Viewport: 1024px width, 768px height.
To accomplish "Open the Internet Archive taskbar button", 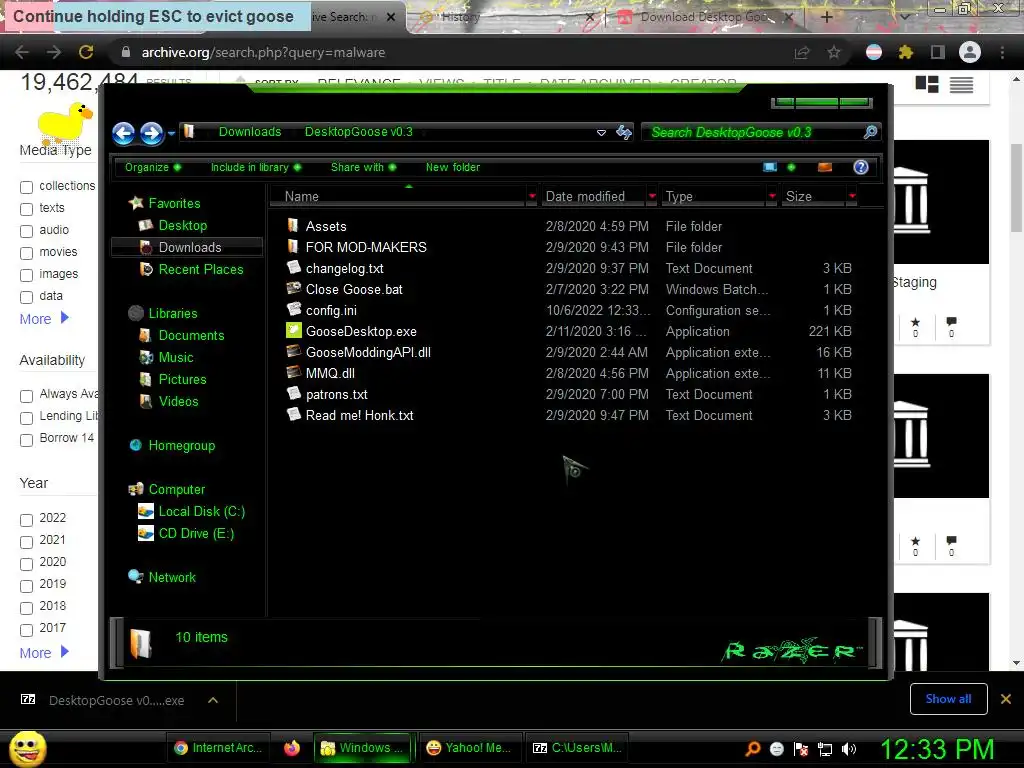I will tap(219, 748).
